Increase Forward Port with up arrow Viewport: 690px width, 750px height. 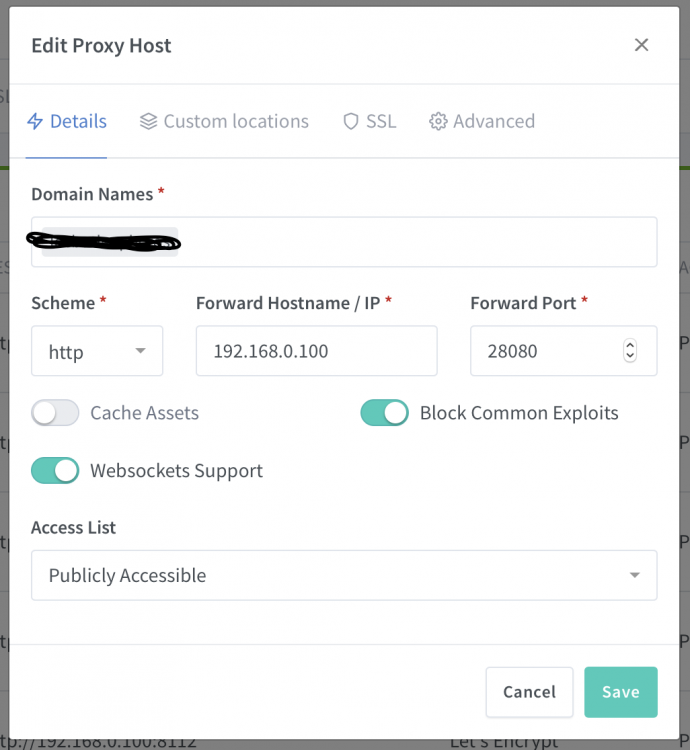click(x=630, y=345)
